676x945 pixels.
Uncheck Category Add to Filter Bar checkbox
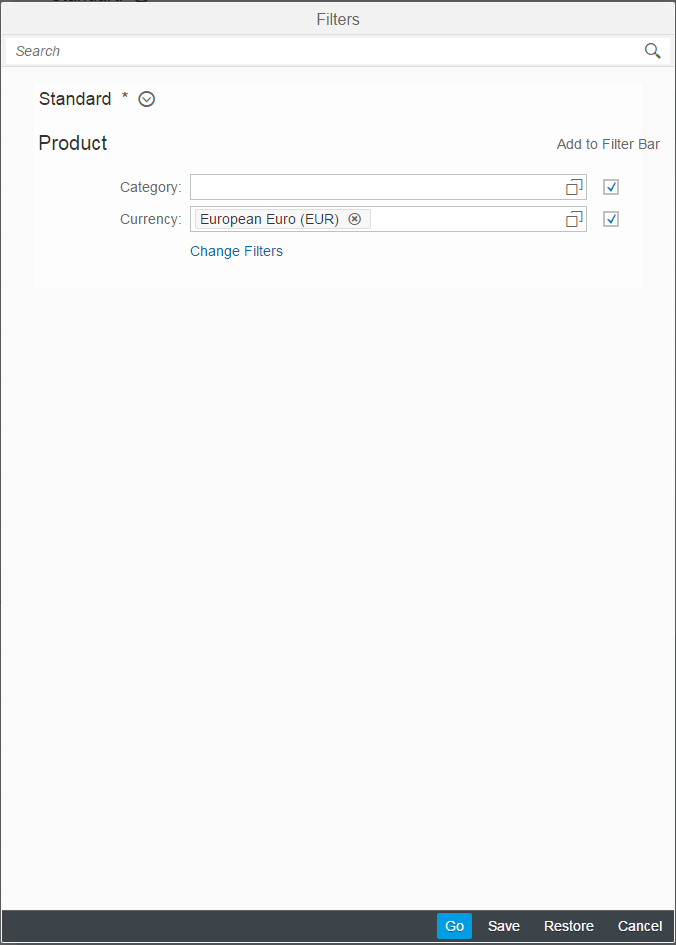[611, 187]
